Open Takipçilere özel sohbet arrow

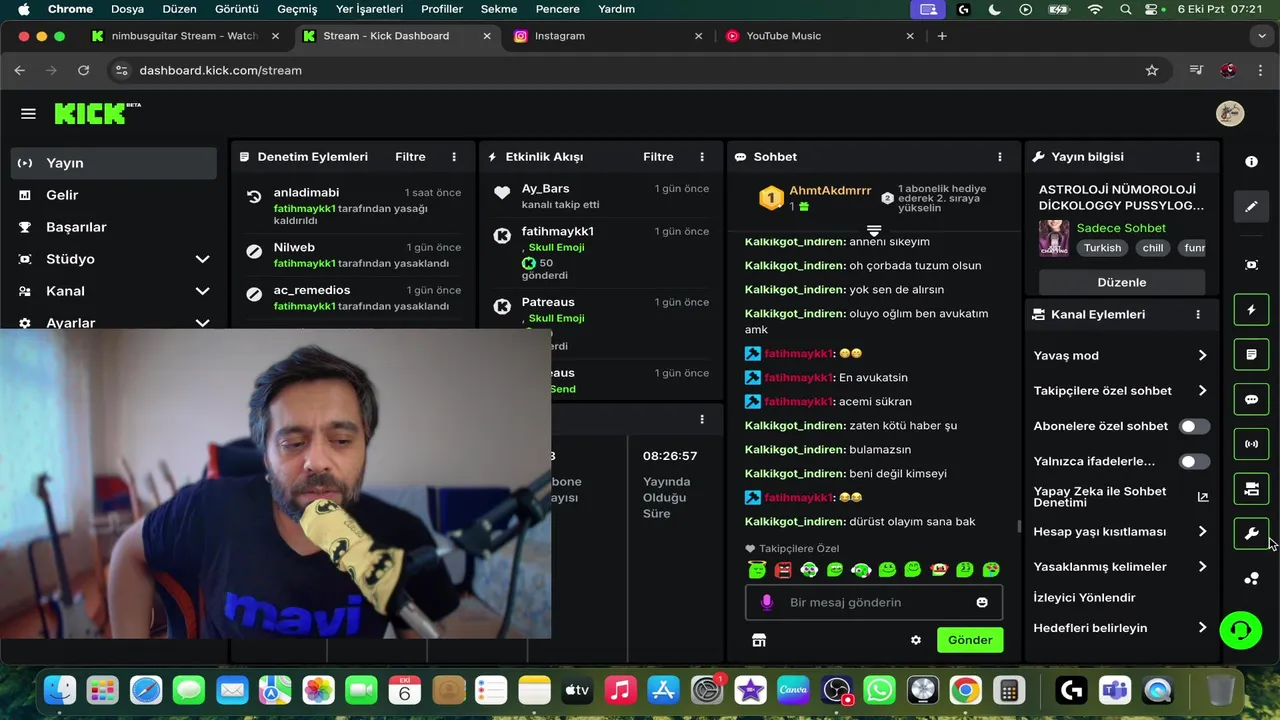(x=1202, y=391)
